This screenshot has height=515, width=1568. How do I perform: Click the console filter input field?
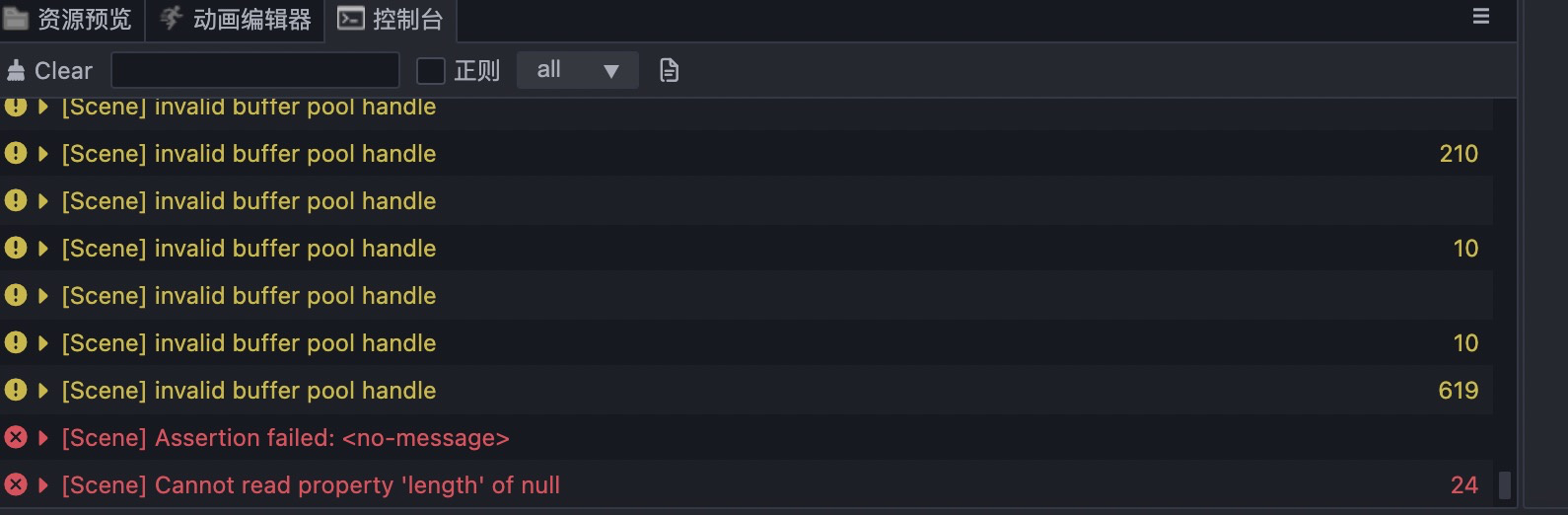(x=255, y=71)
